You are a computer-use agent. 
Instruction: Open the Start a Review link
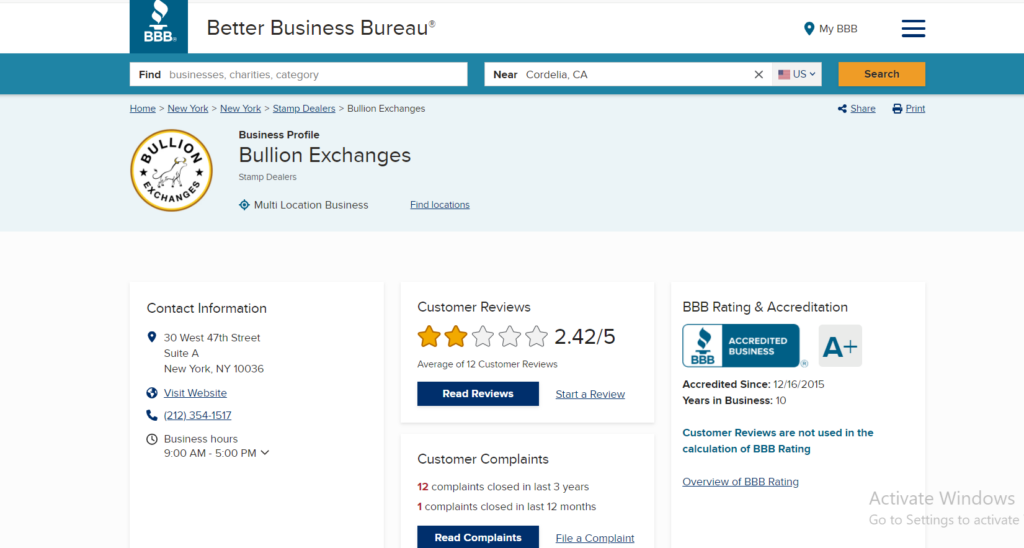coord(590,394)
